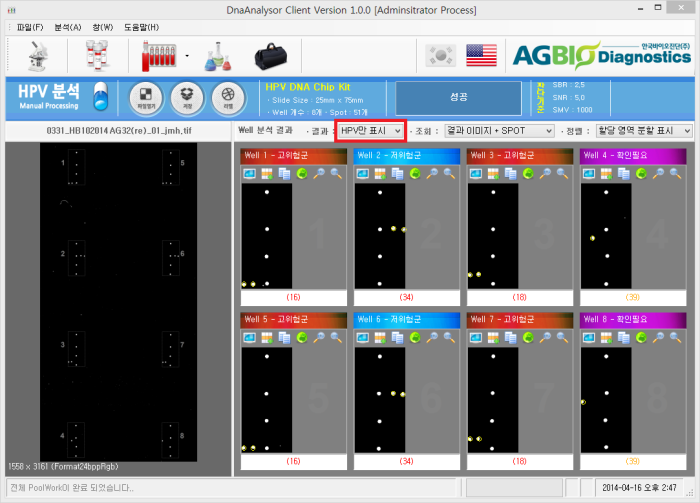The image size is (700, 503).
Task: Select the Well 7 - 고위험군 header
Action: click(520, 320)
